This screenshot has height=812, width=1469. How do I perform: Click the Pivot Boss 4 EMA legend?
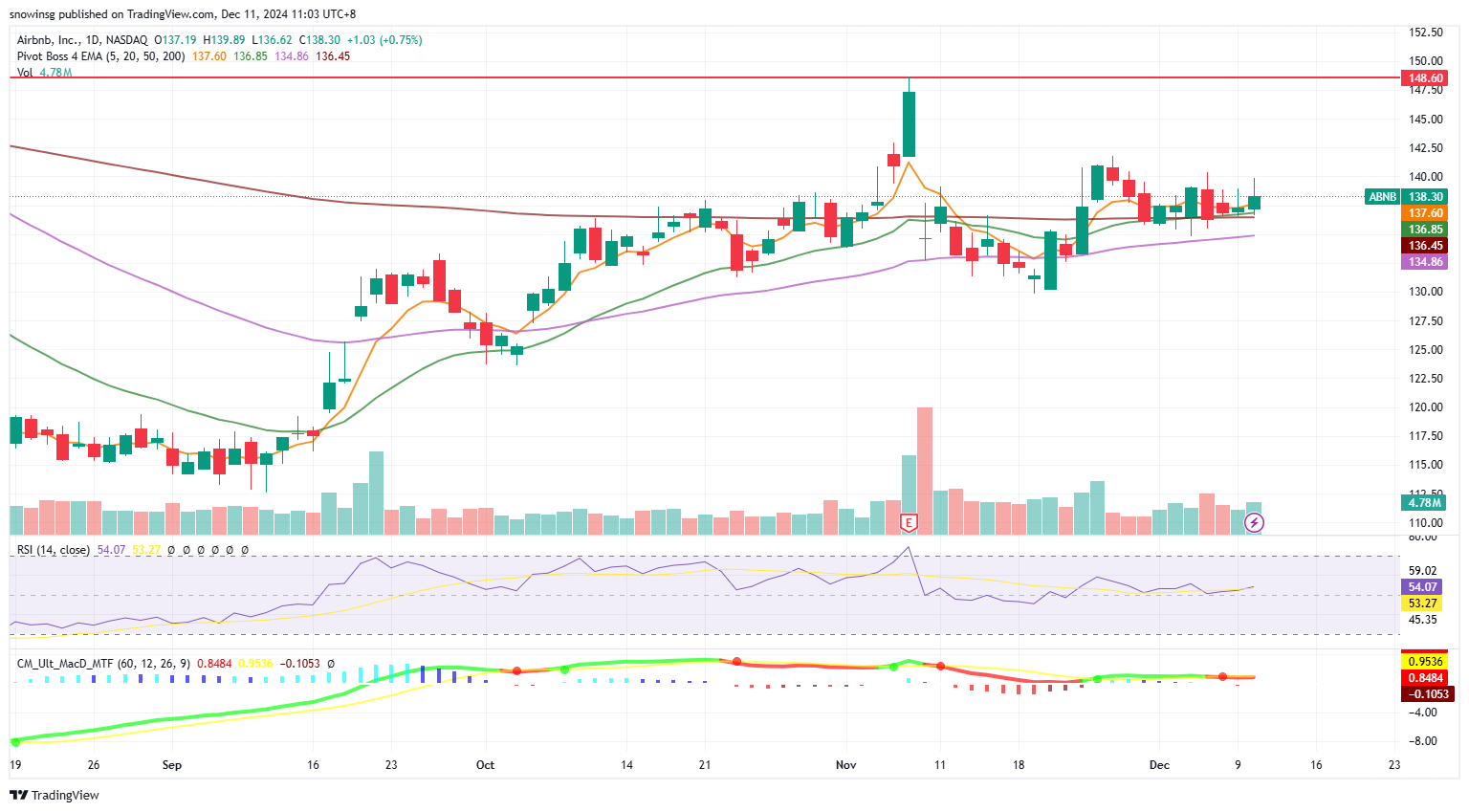(101, 56)
